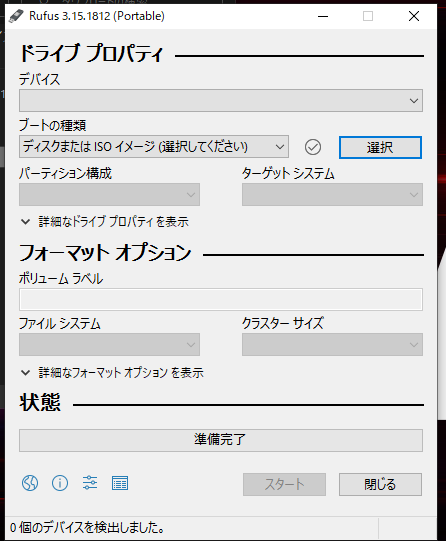Click the 準備完了 progress status bar
Image resolution: width=446 pixels, height=541 pixels.
point(221,440)
